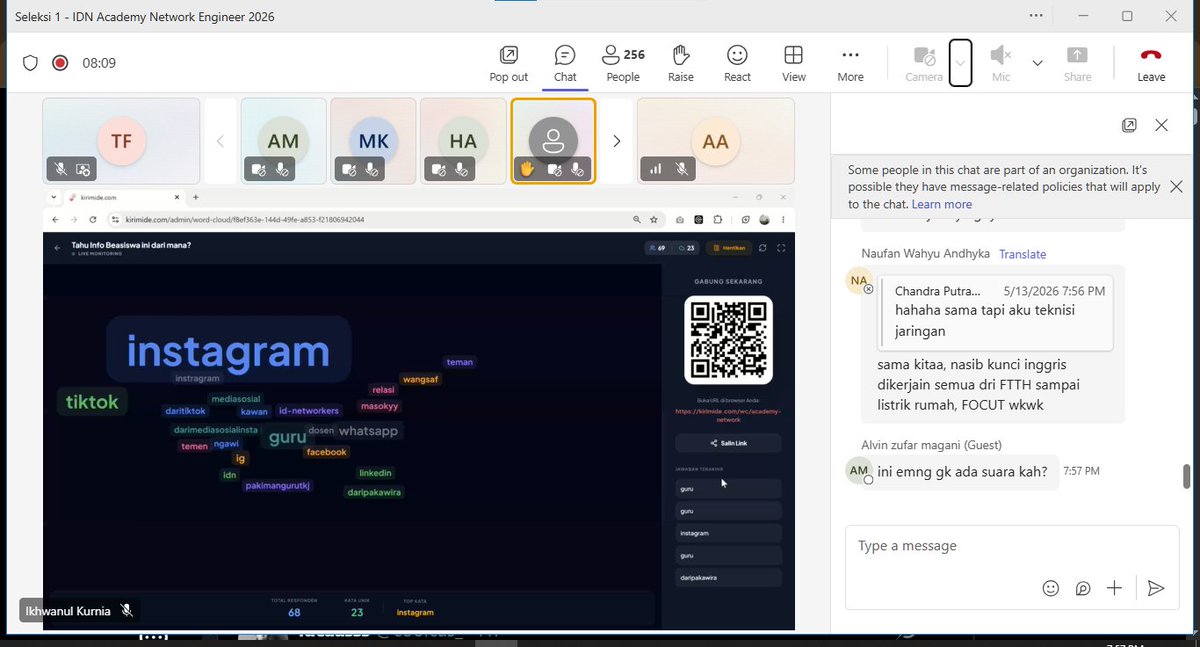Click the red recording indicator icon

(60, 63)
